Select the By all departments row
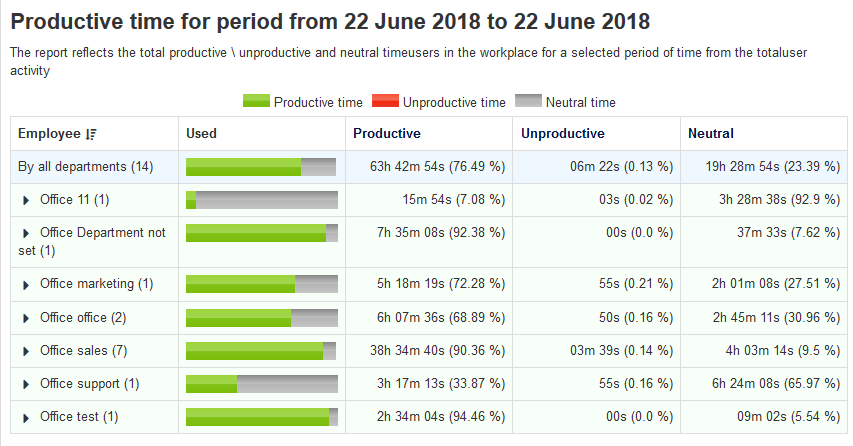 (85, 167)
